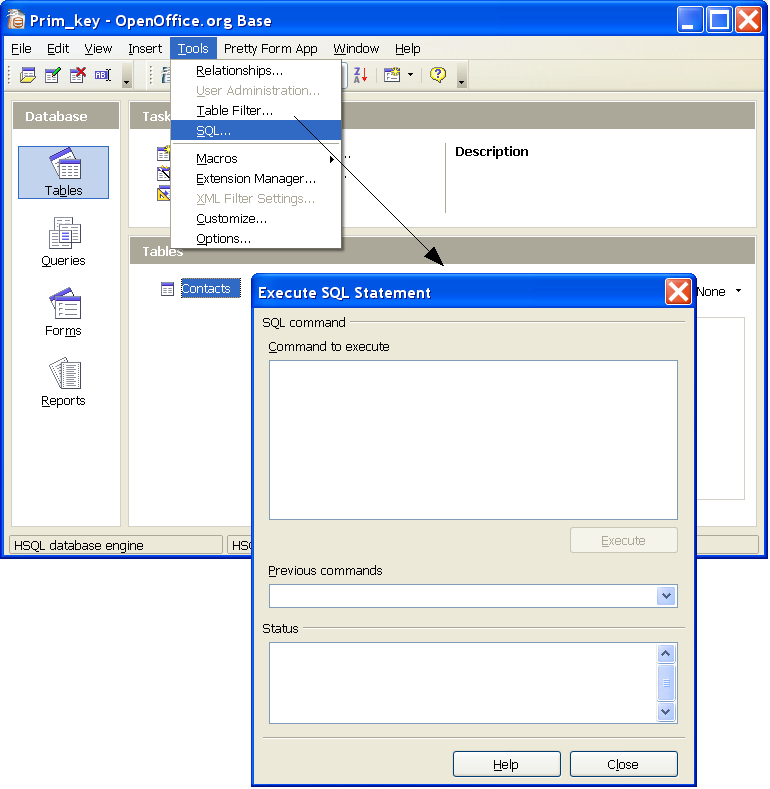
Task: Click inside the Command to execute field
Action: coord(473,440)
